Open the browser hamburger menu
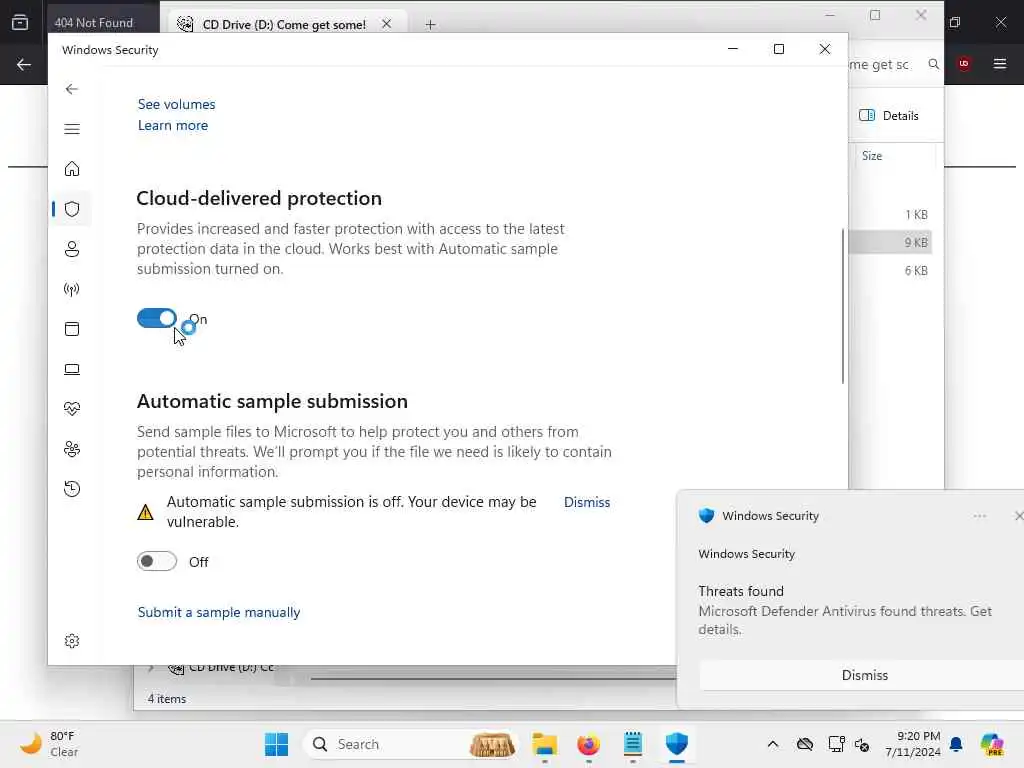 (x=1000, y=63)
